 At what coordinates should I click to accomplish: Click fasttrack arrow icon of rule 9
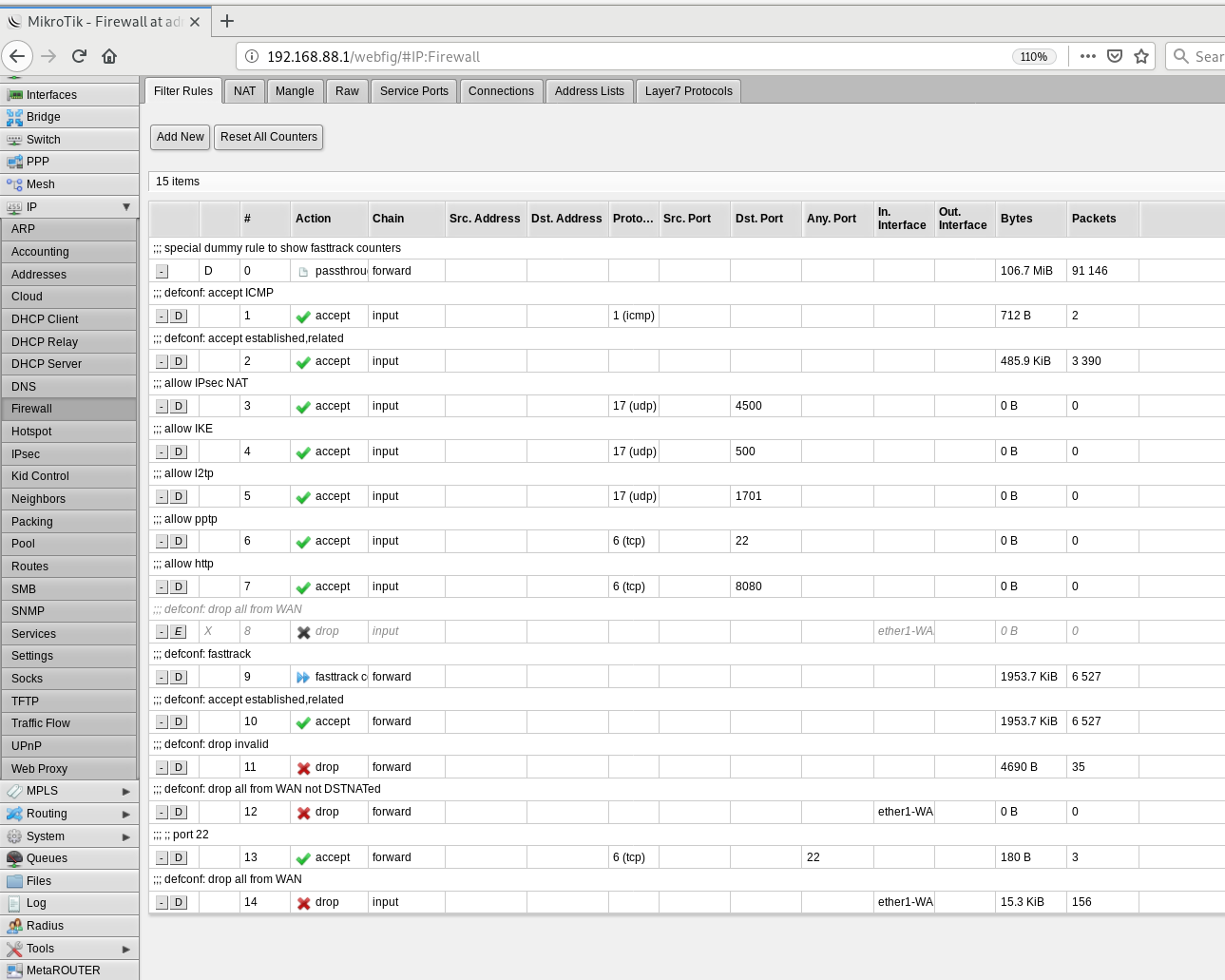303,678
